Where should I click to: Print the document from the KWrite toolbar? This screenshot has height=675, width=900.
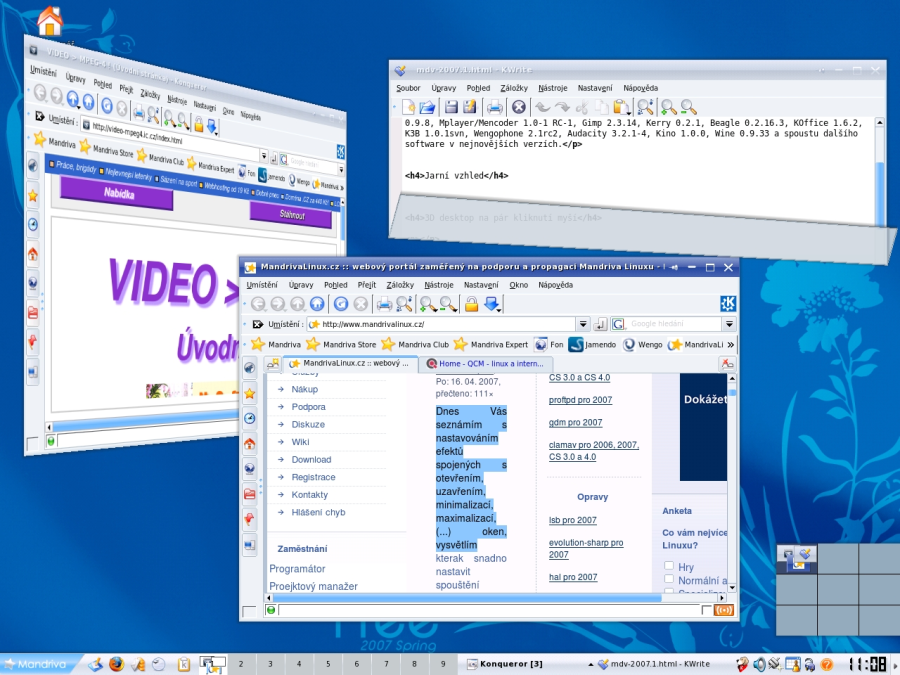point(494,107)
